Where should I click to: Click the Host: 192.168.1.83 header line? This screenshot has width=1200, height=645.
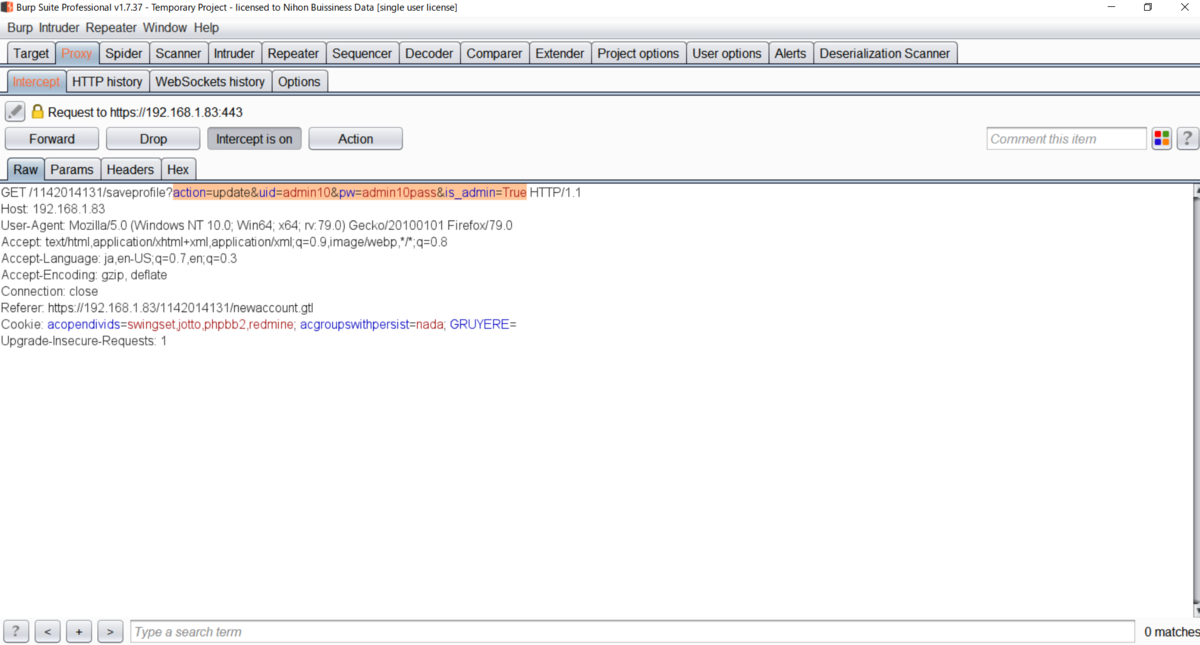point(53,209)
